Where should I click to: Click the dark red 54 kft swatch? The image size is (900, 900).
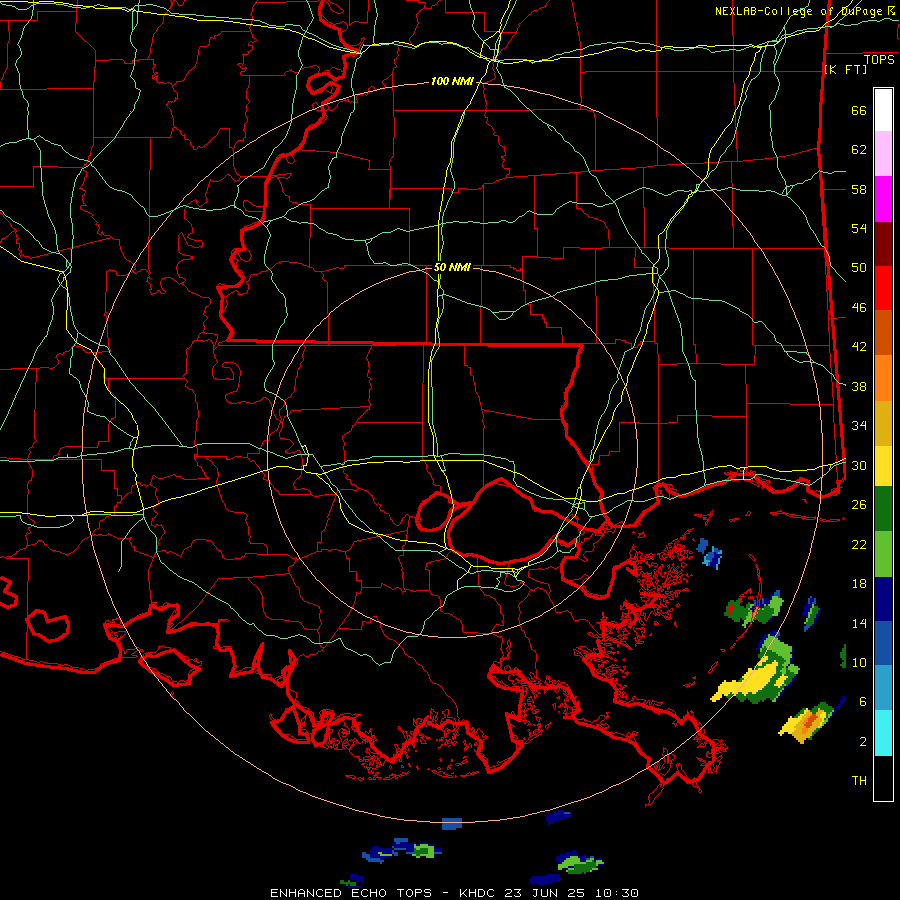pos(883,244)
